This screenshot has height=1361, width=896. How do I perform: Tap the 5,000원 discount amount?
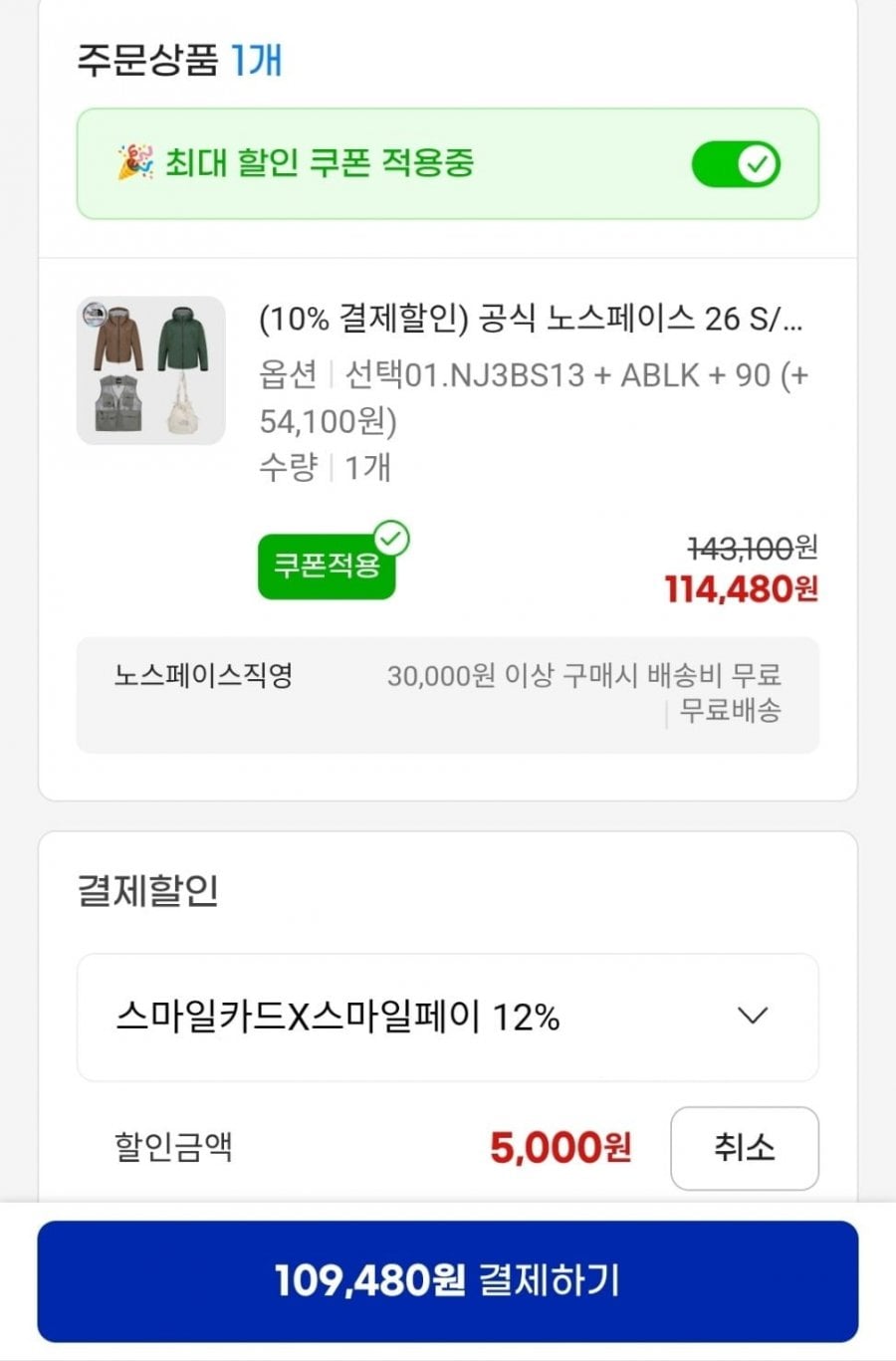tap(560, 1148)
